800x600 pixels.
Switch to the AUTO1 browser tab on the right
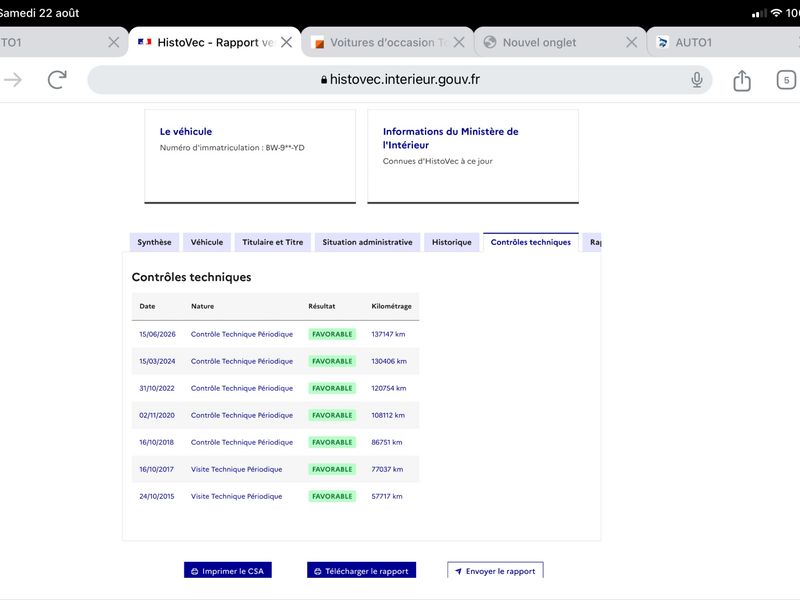(x=724, y=42)
